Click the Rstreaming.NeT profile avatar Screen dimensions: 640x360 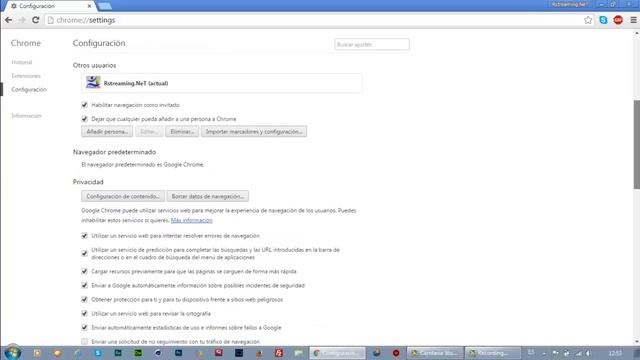click(93, 83)
